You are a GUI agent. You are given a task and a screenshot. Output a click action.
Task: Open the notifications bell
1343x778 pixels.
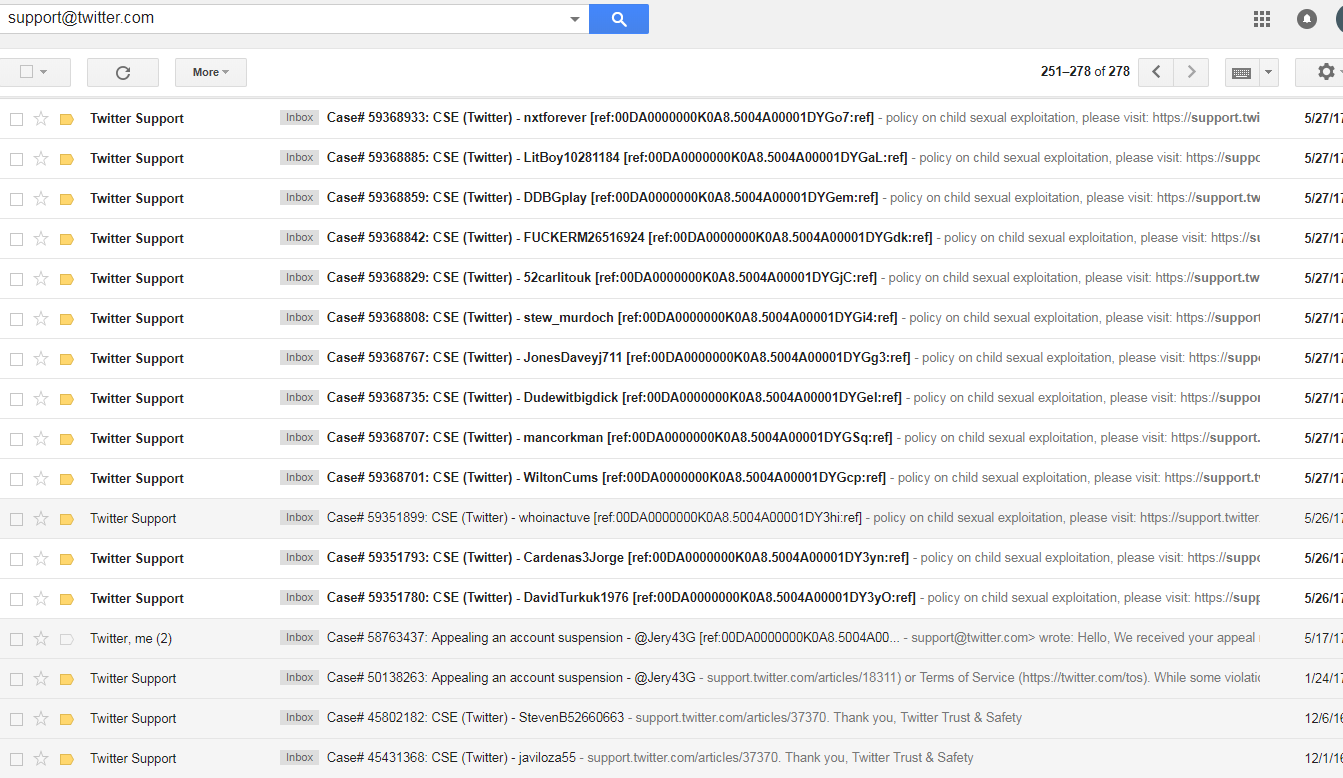(x=1306, y=19)
